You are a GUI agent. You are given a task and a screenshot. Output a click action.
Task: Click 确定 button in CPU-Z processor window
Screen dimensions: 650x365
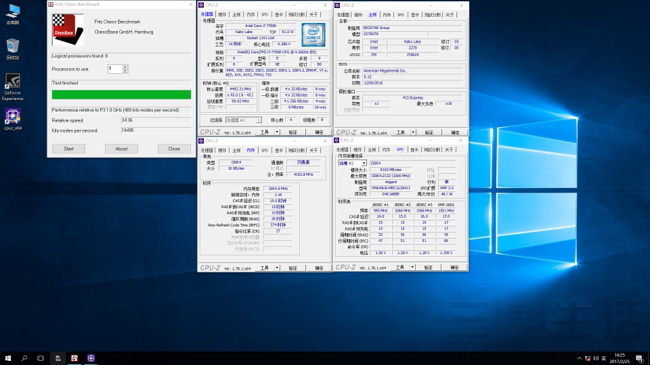[x=319, y=132]
